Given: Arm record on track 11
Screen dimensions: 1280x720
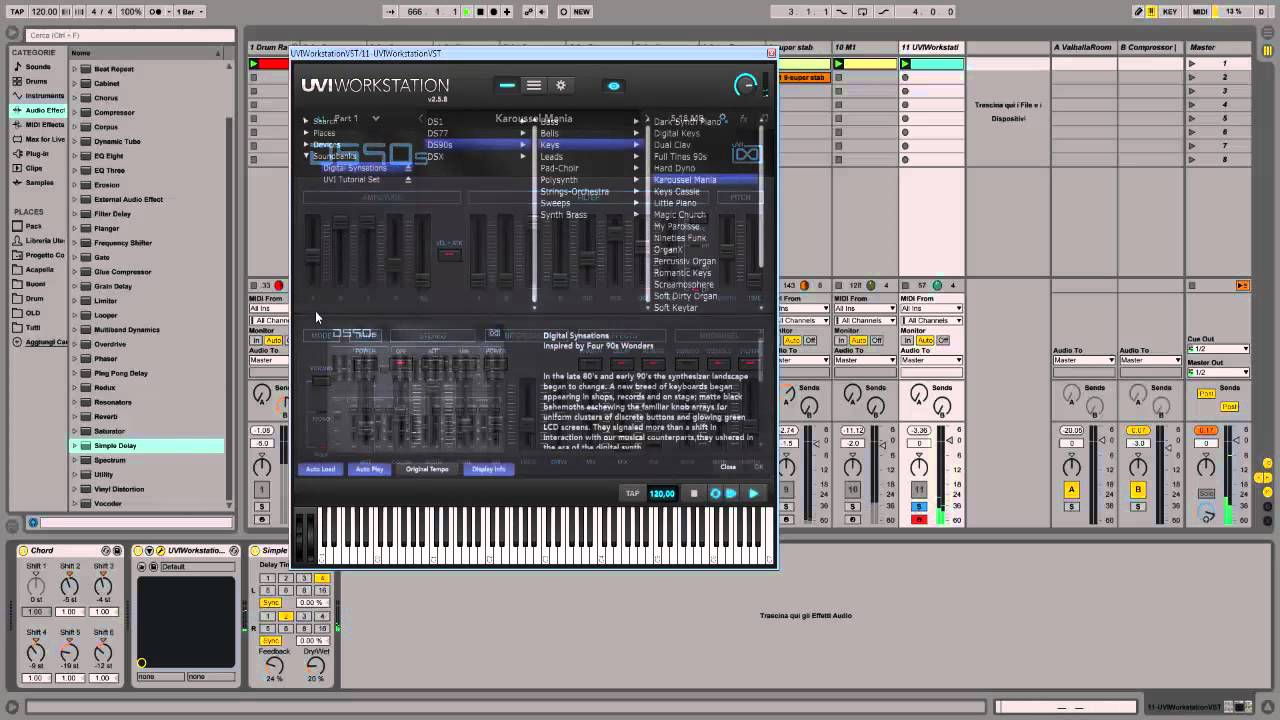Looking at the screenshot, I should [x=919, y=519].
